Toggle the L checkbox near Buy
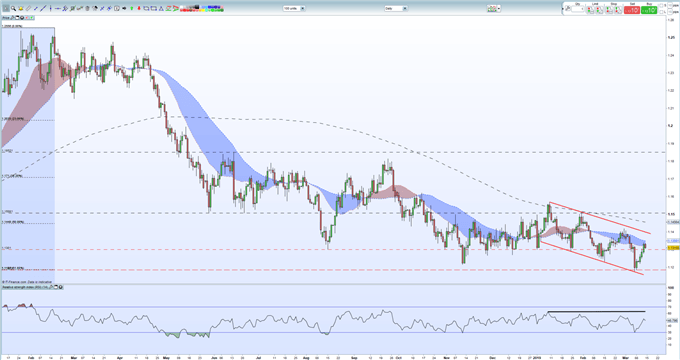Viewport: 680px width, 360px height. [661, 12]
